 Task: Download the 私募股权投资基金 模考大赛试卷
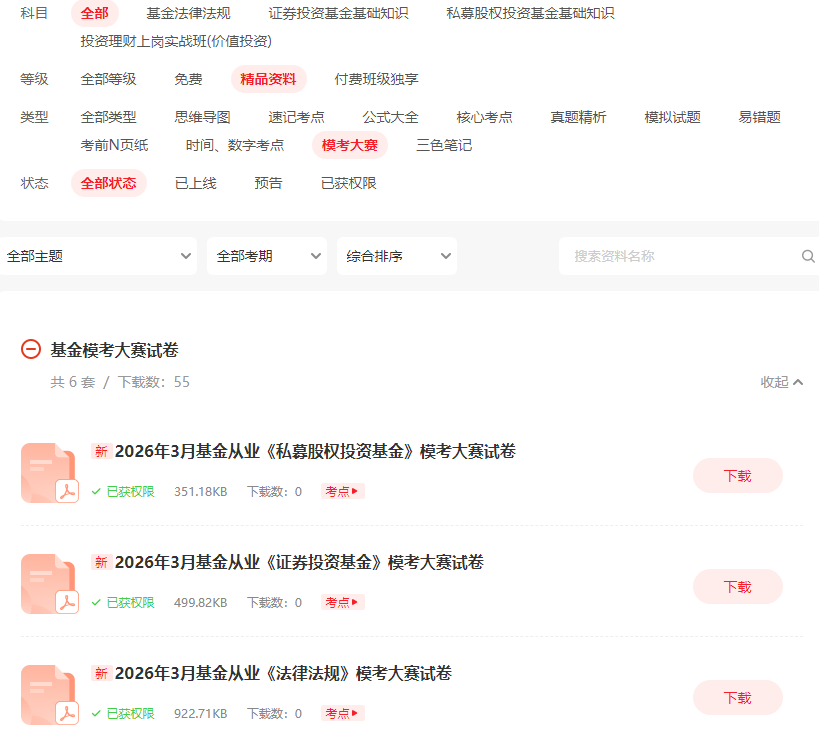(737, 476)
